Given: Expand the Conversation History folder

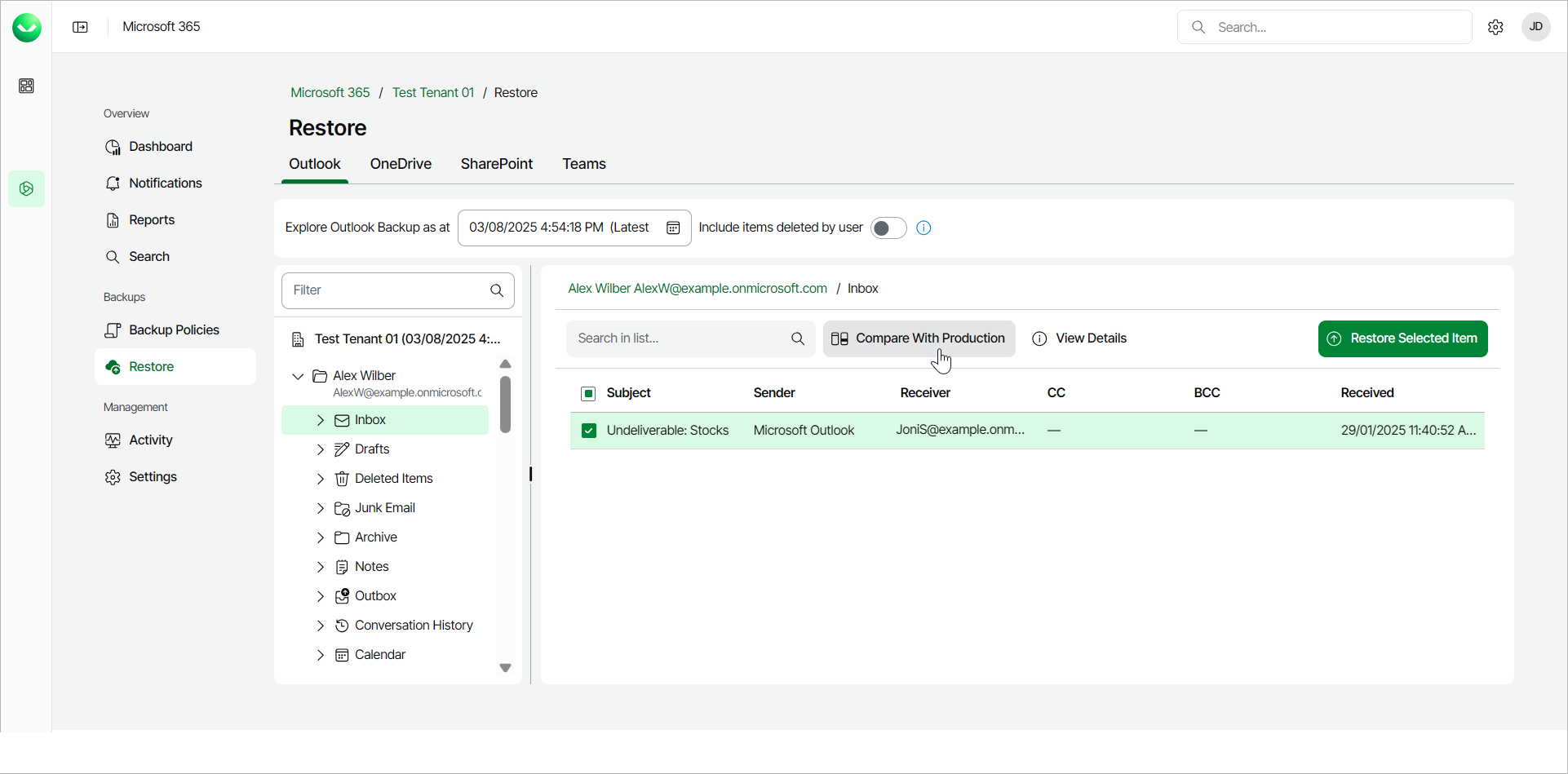Looking at the screenshot, I should coord(321,626).
